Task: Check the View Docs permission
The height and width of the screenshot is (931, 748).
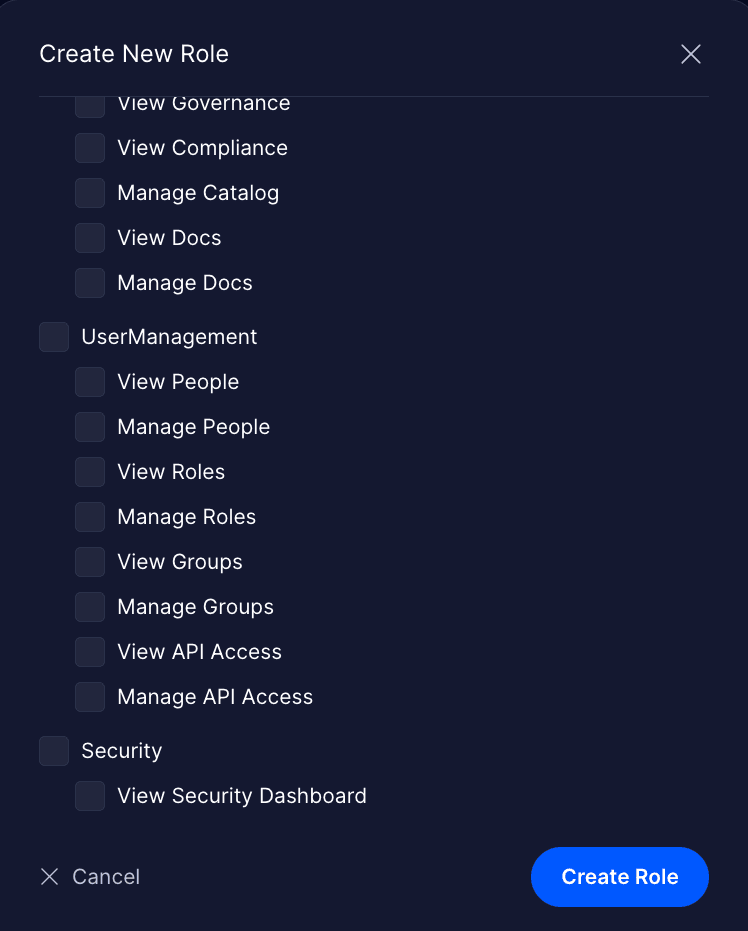Action: [x=89, y=237]
